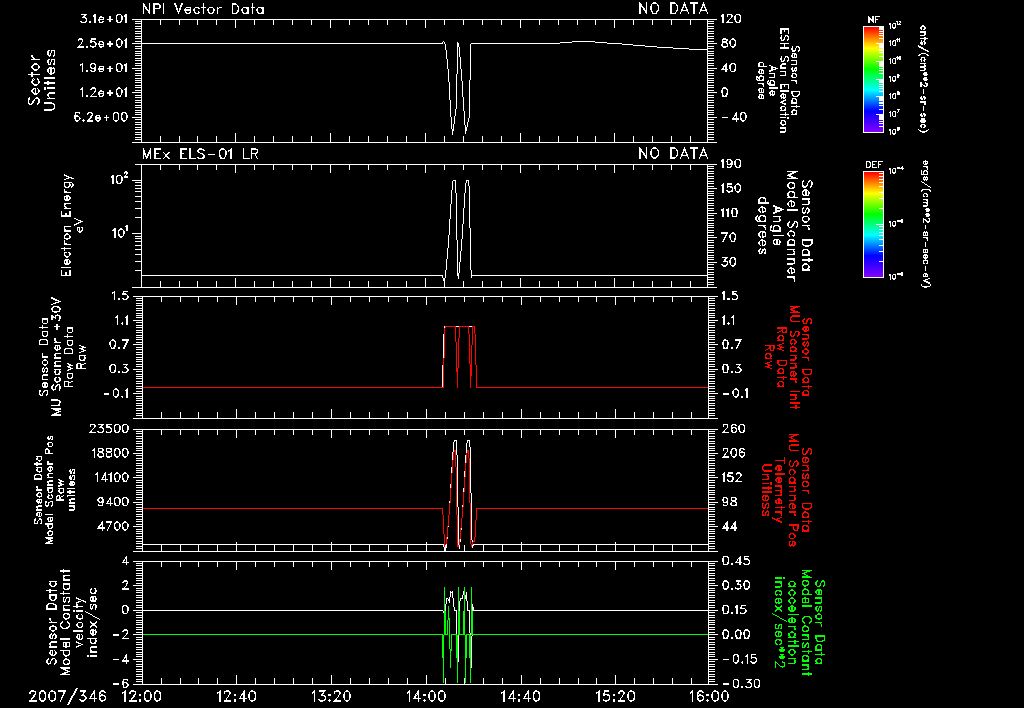This screenshot has height=708, width=1024.
Task: Click the 13:20 time axis label
Action: pyautogui.click(x=331, y=696)
